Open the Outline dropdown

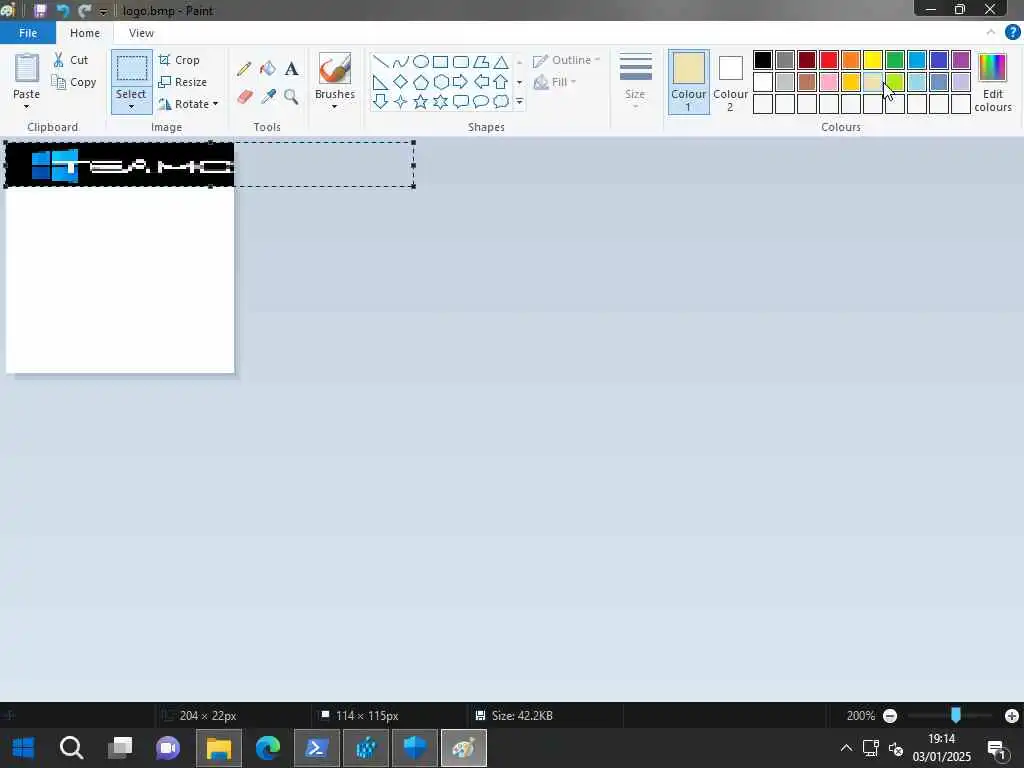566,60
